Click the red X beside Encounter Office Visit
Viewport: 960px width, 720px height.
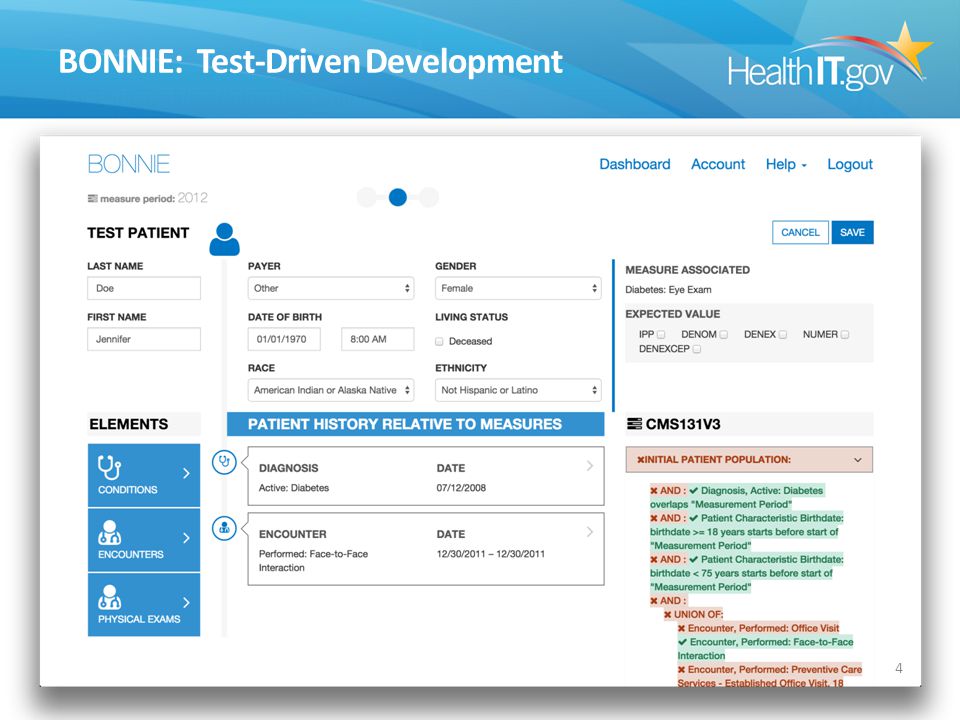[681, 628]
